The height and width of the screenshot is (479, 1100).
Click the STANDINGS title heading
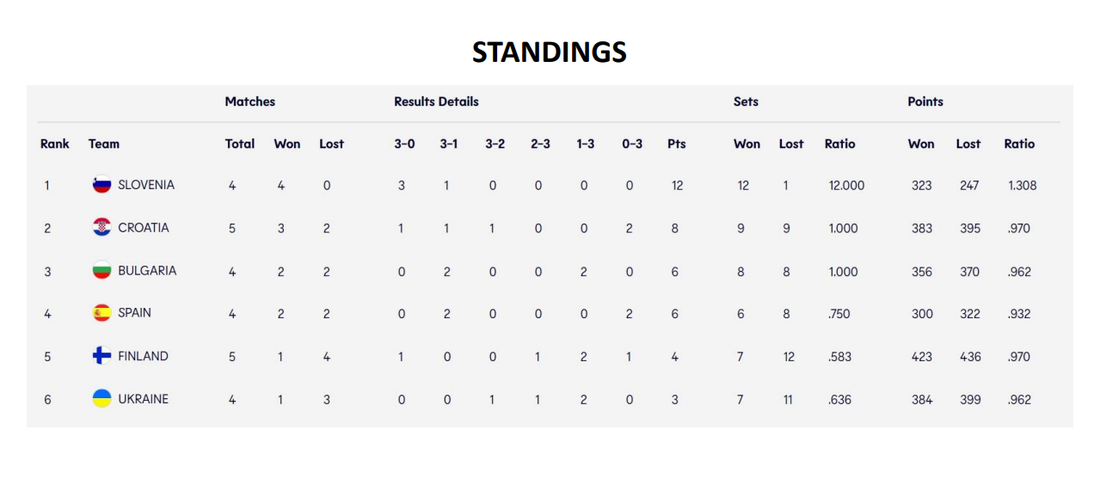tap(549, 52)
